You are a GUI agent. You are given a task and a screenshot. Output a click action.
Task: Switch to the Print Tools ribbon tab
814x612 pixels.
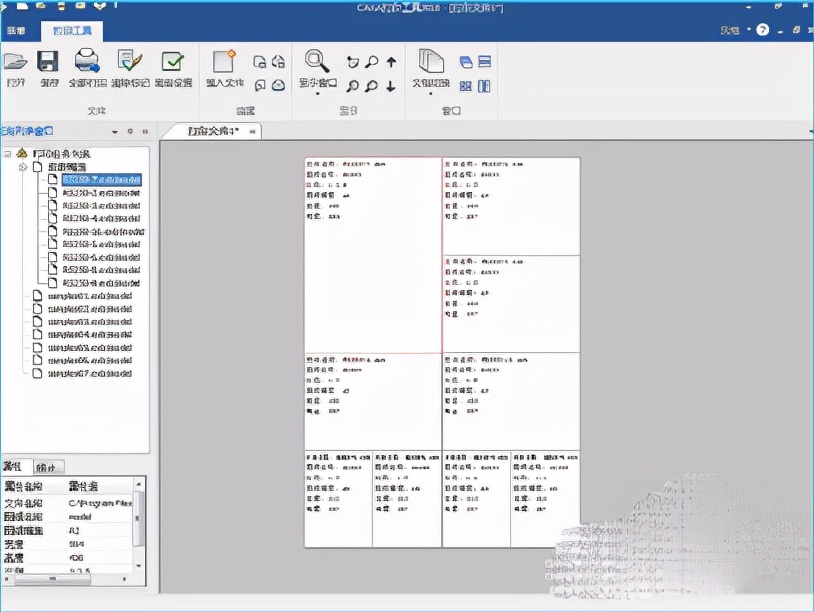pyautogui.click(x=63, y=31)
